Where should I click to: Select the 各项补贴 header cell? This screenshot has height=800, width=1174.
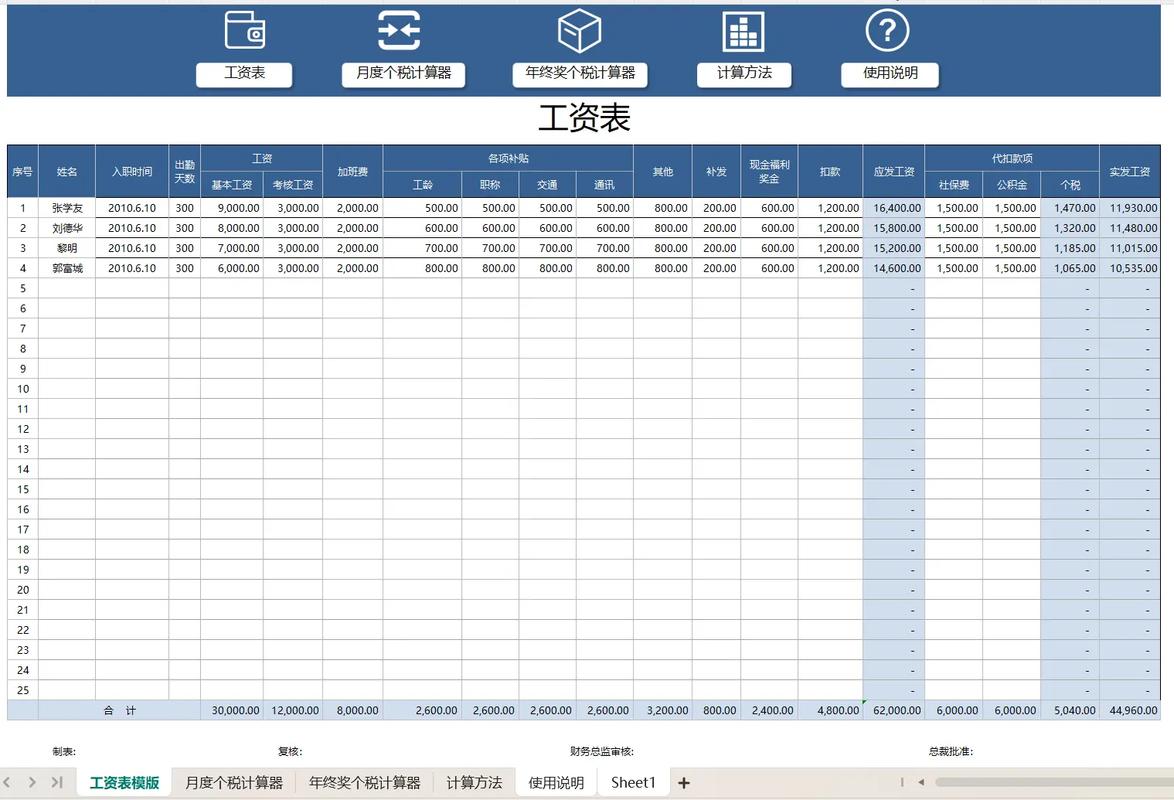coord(508,158)
